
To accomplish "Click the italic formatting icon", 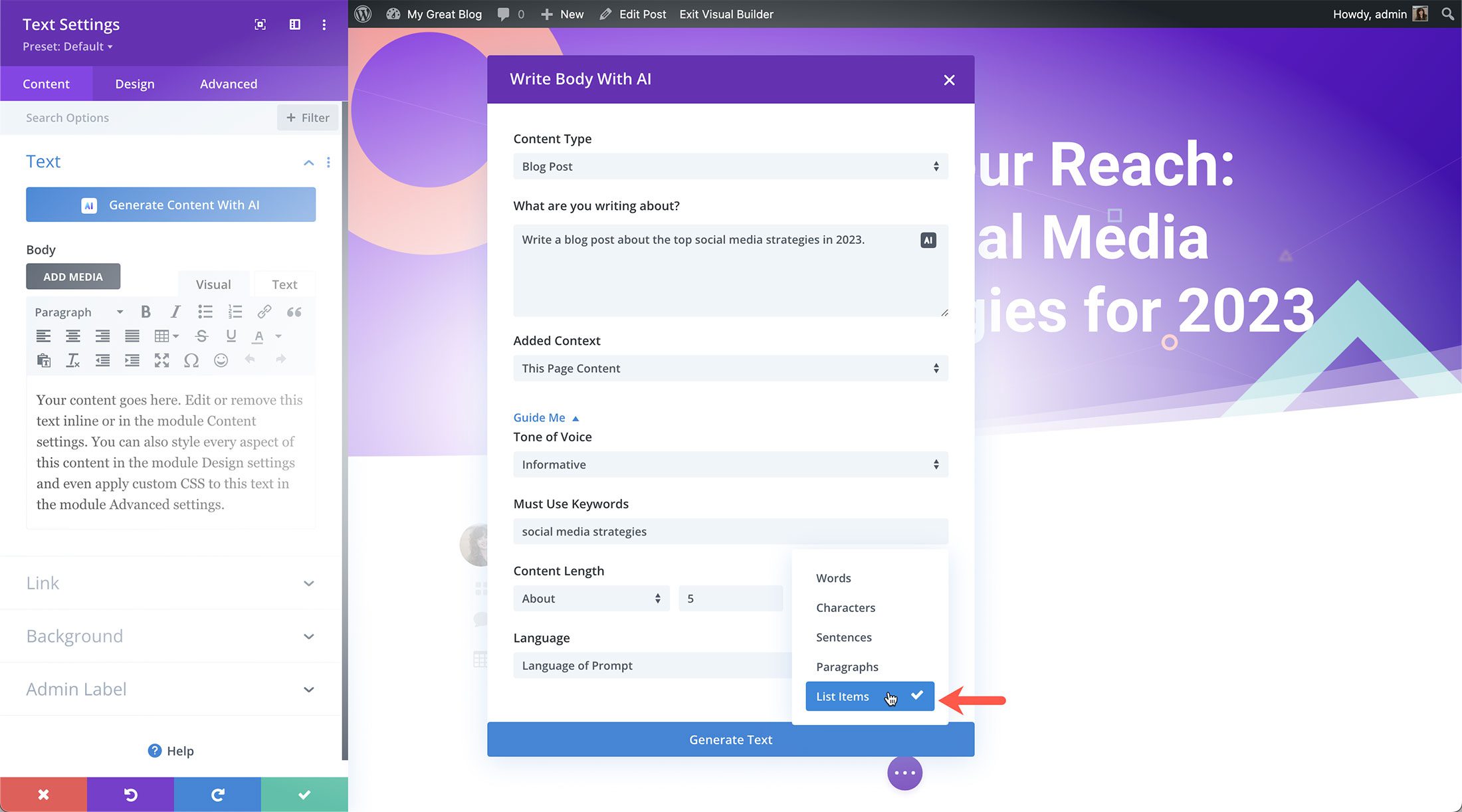I will tap(175, 311).
